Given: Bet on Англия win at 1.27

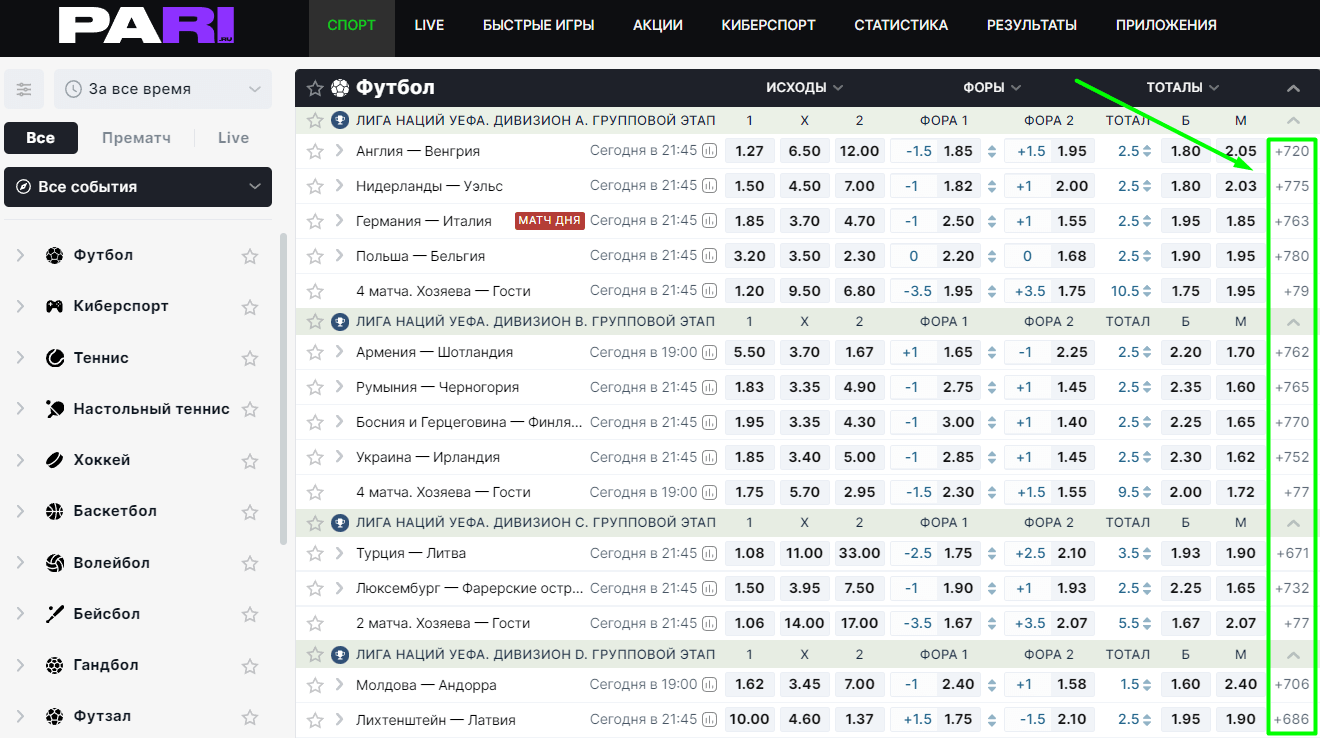Looking at the screenshot, I should [749, 151].
